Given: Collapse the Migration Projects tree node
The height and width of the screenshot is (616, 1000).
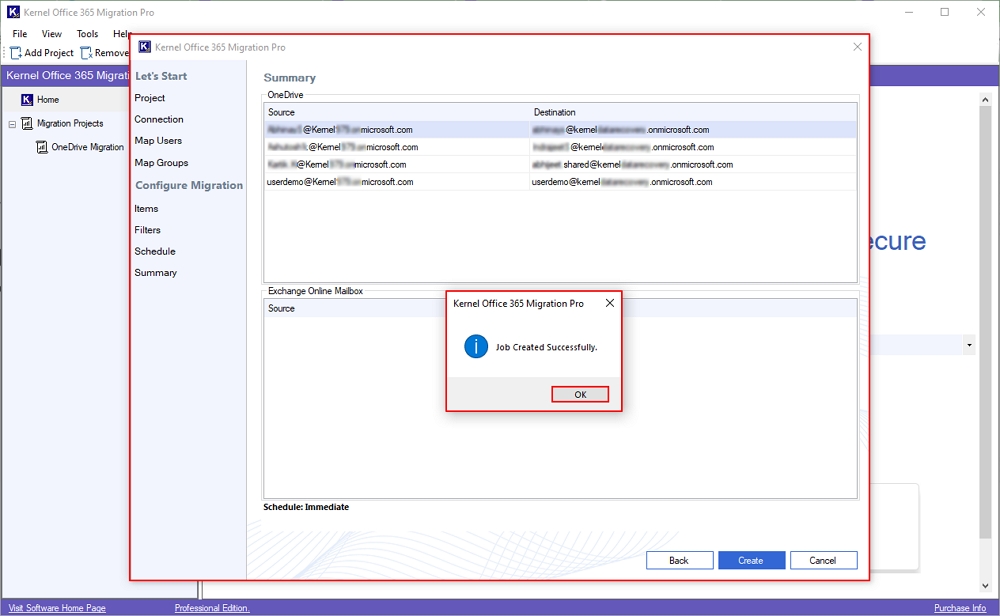Looking at the screenshot, I should pos(12,124).
